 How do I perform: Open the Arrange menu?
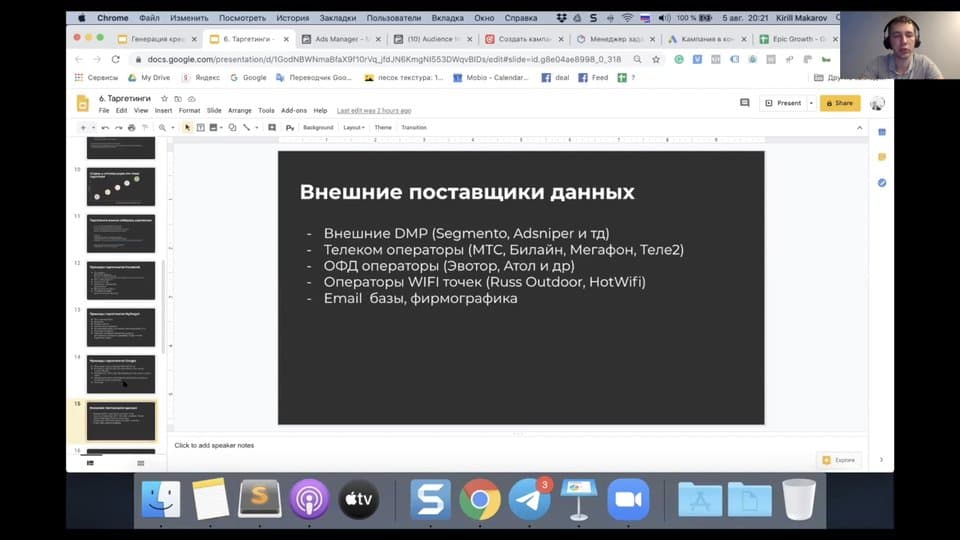(x=240, y=111)
